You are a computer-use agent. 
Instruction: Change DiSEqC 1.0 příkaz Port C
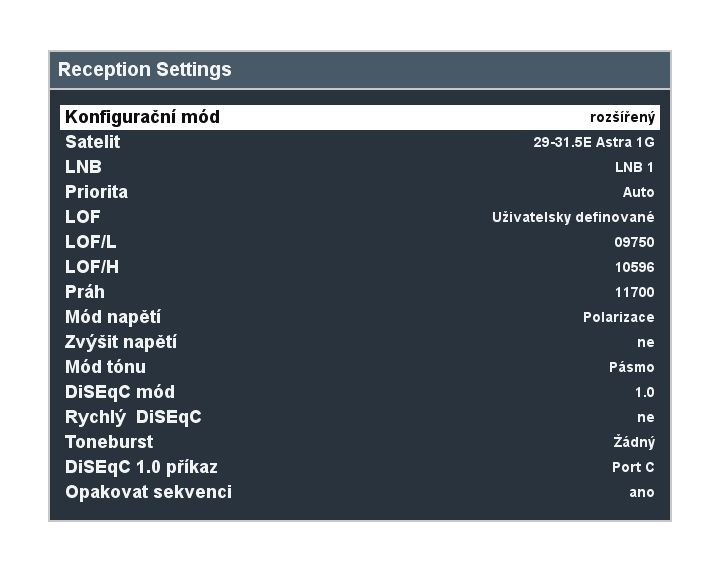633,467
